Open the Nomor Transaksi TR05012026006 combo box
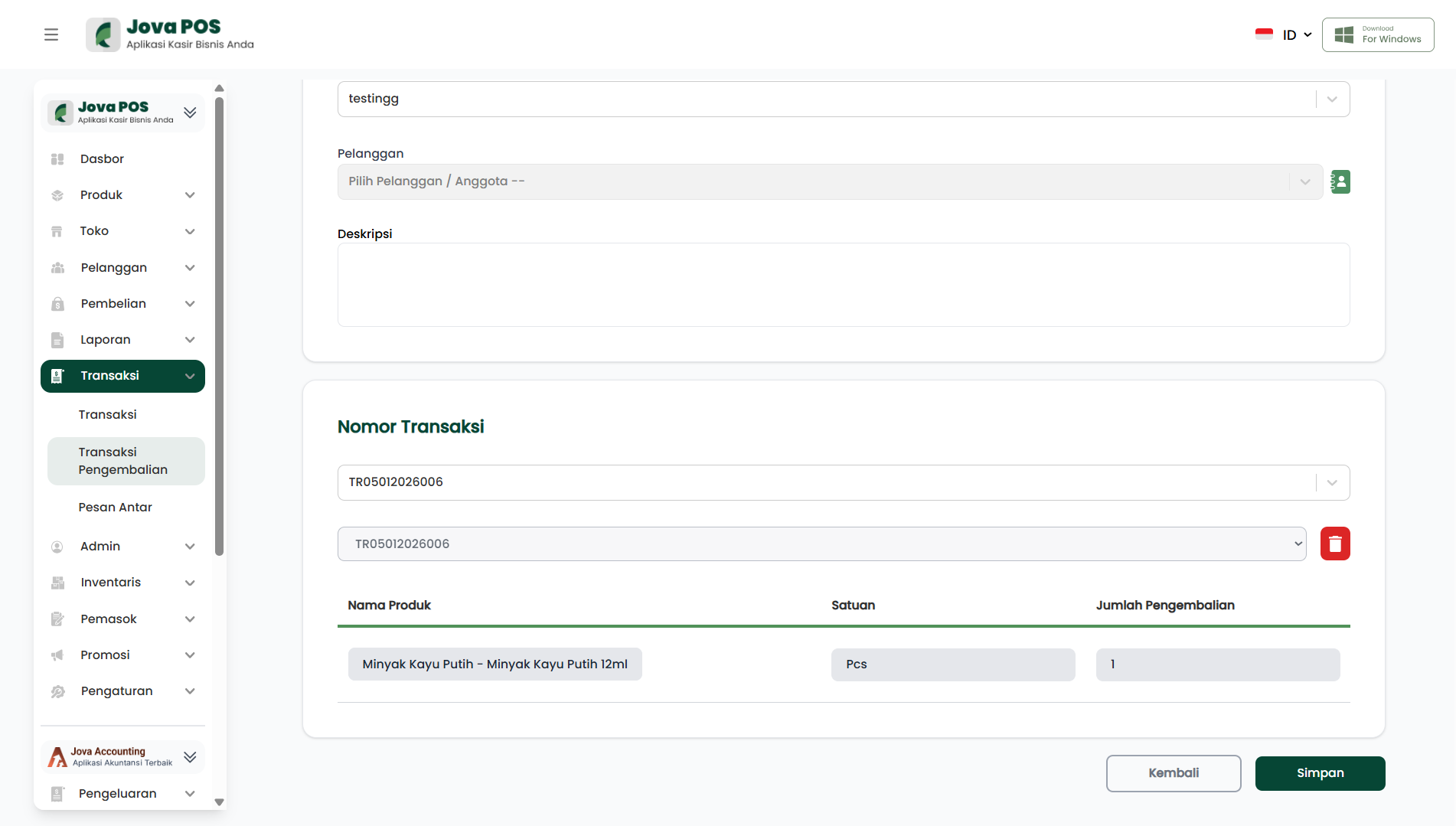The image size is (1456, 826). coord(843,482)
